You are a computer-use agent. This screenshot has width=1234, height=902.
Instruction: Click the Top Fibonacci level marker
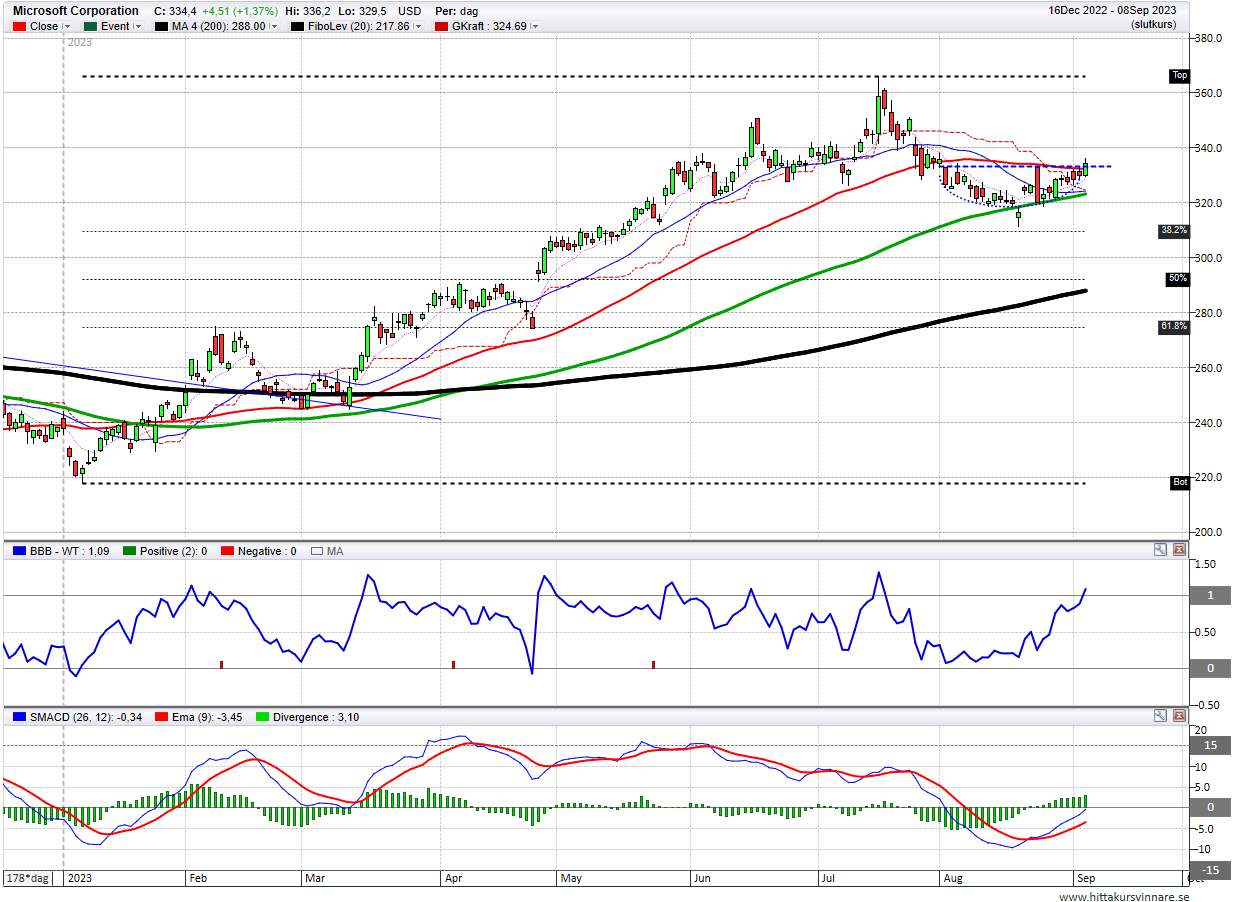coord(1180,76)
